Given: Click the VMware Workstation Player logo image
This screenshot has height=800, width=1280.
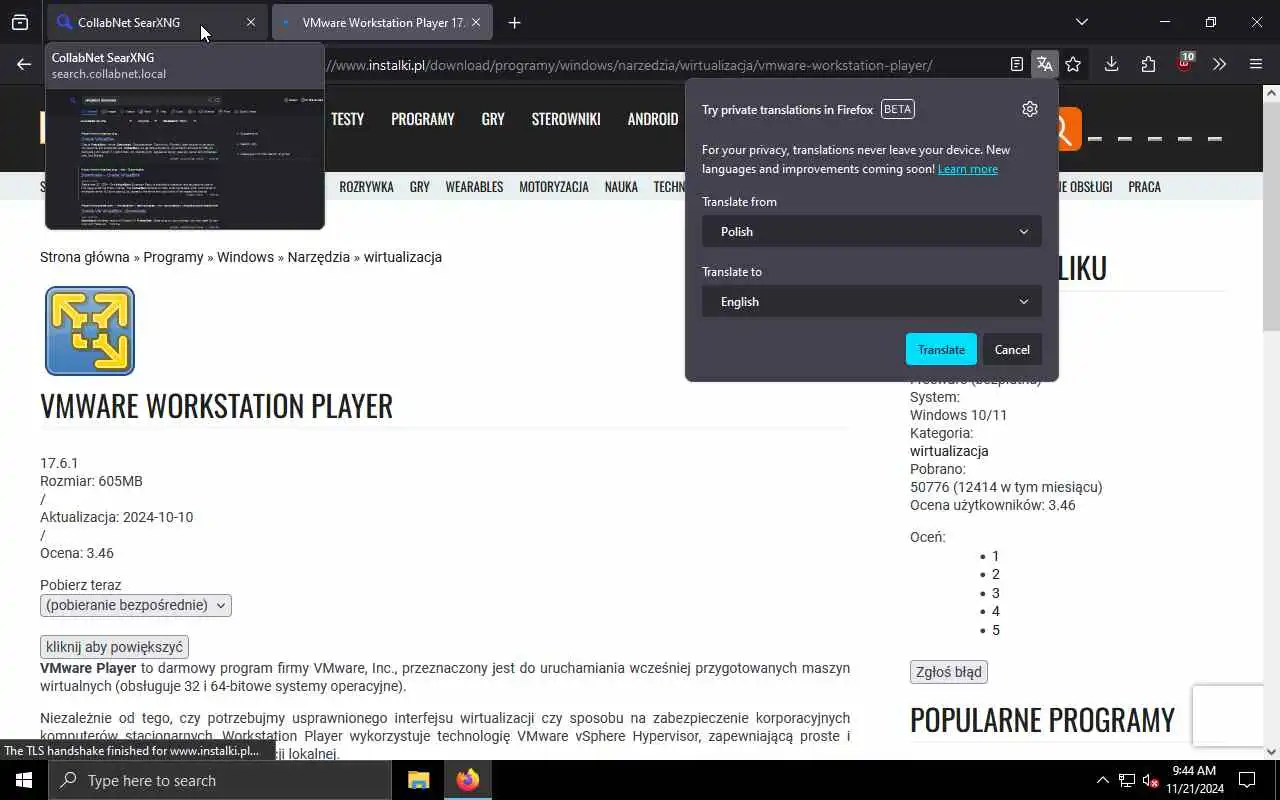Looking at the screenshot, I should tap(90, 331).
